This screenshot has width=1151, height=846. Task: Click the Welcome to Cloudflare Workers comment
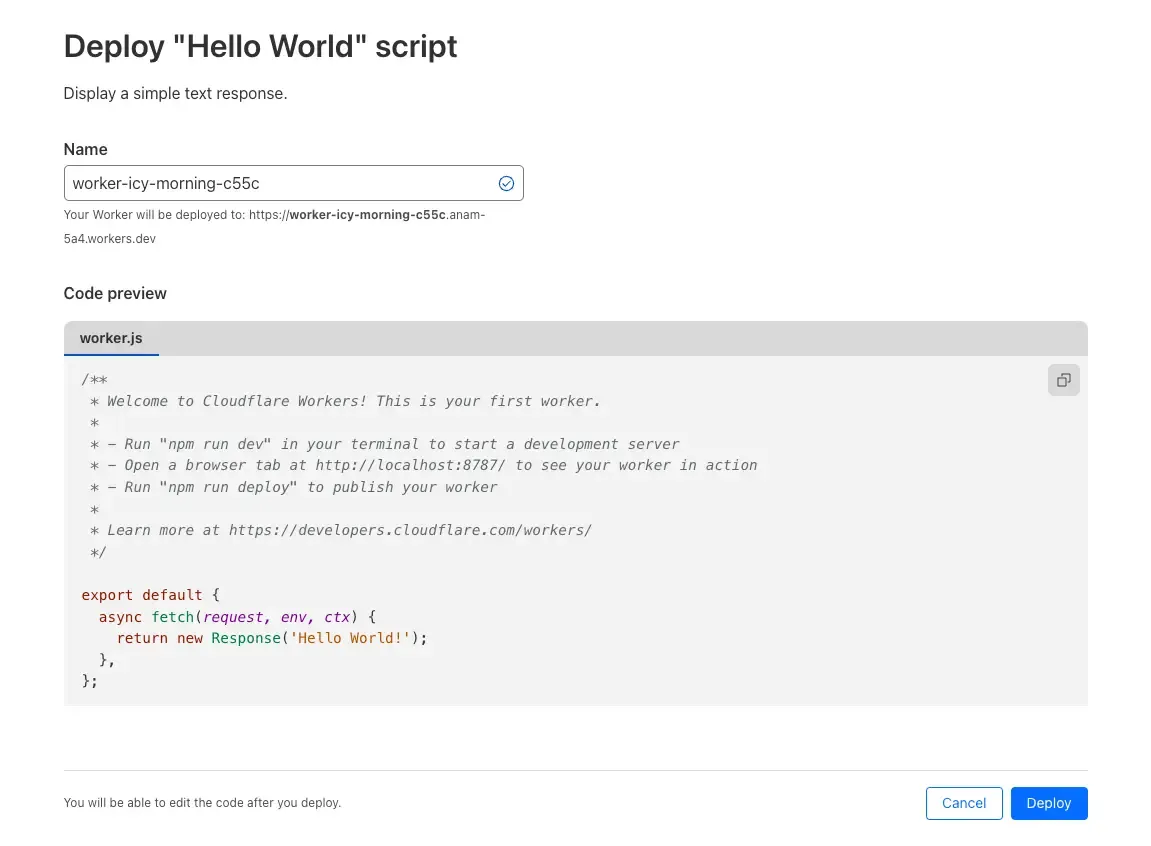[350, 401]
